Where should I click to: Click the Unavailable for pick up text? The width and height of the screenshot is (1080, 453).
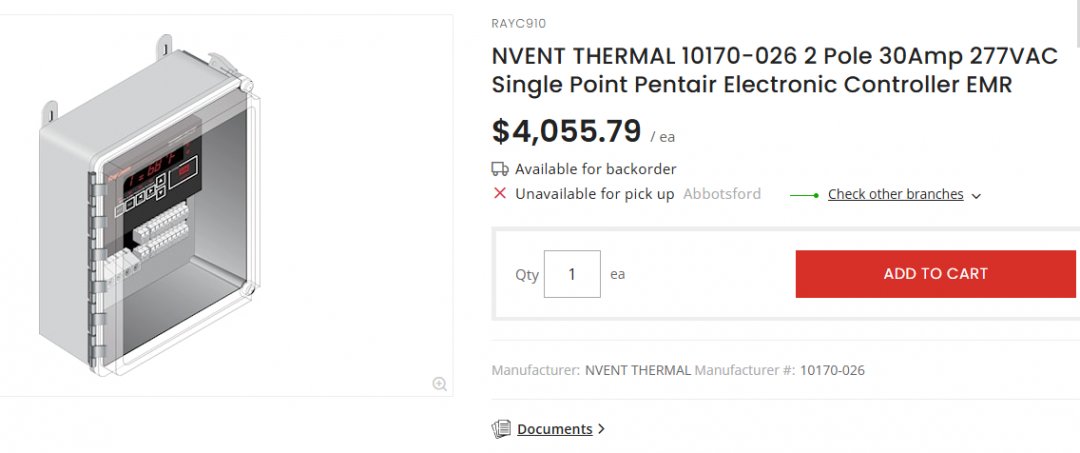pyautogui.click(x=594, y=194)
